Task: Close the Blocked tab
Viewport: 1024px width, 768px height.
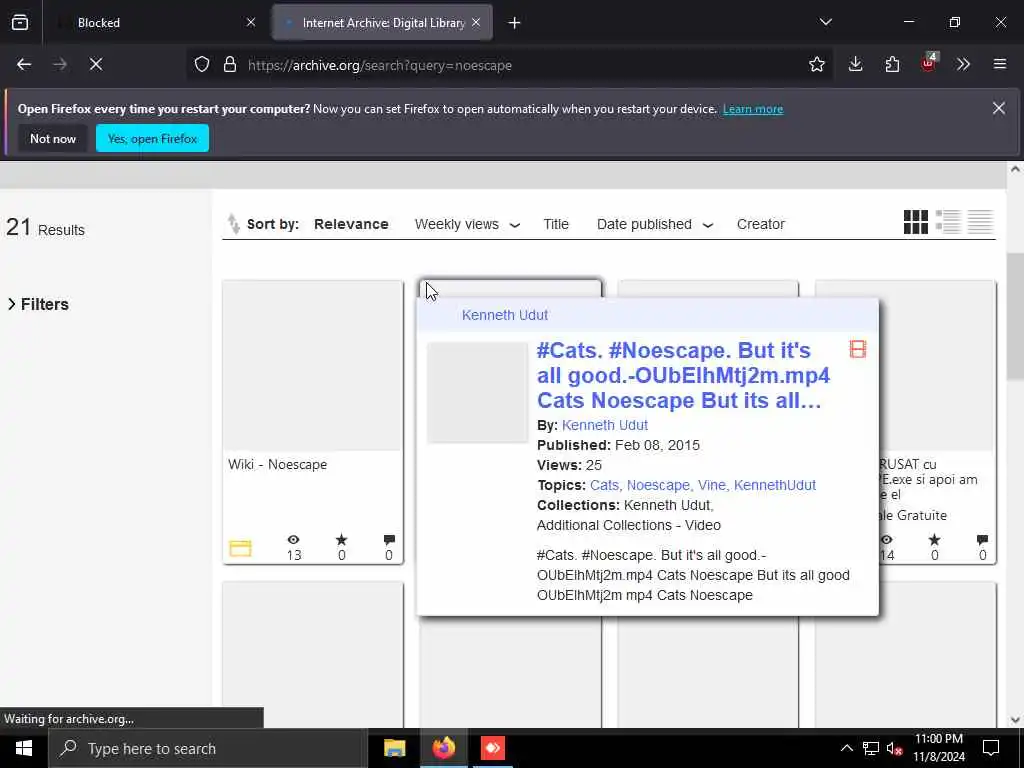Action: coord(251,23)
